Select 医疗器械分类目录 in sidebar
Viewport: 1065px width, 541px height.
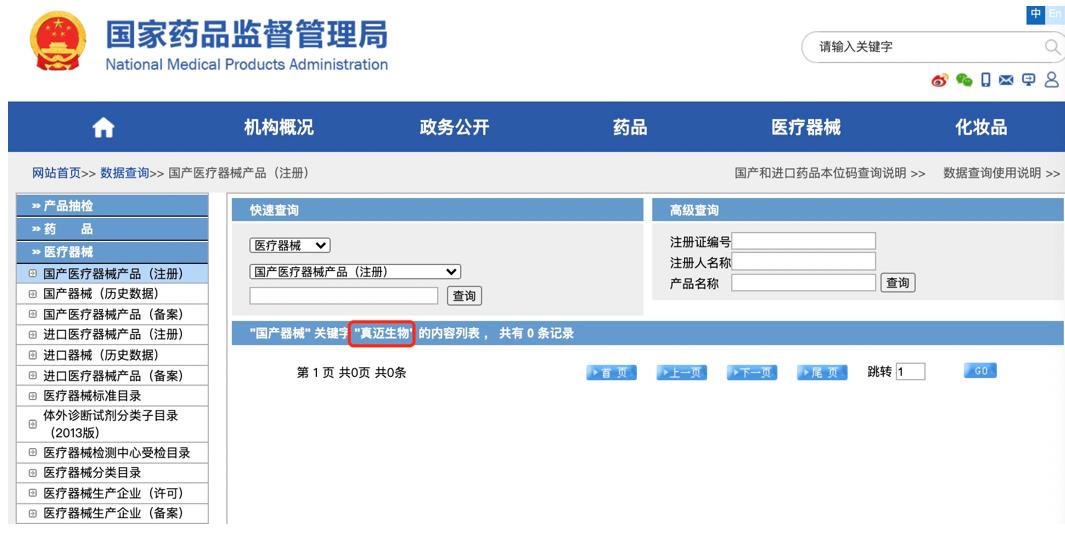tap(92, 473)
